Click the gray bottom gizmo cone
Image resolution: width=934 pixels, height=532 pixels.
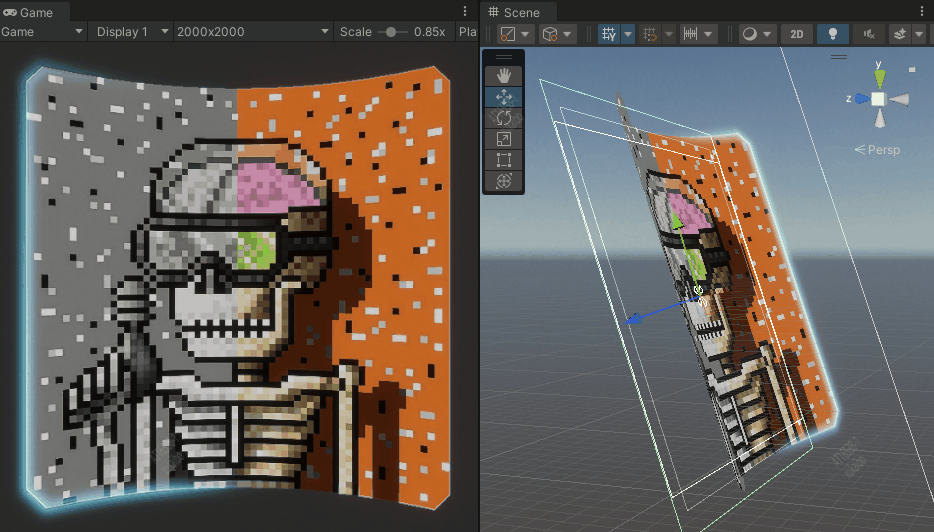point(879,119)
